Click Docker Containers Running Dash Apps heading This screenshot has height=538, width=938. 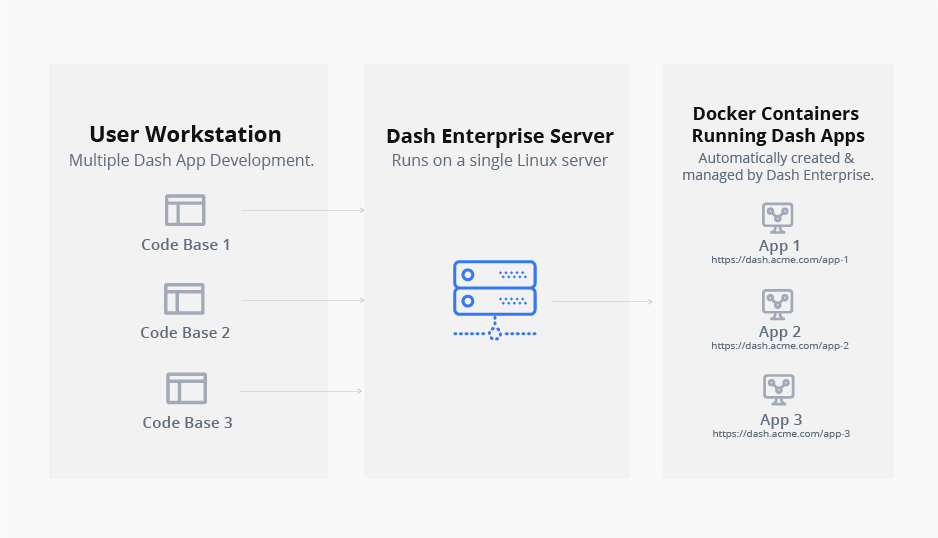coord(778,124)
